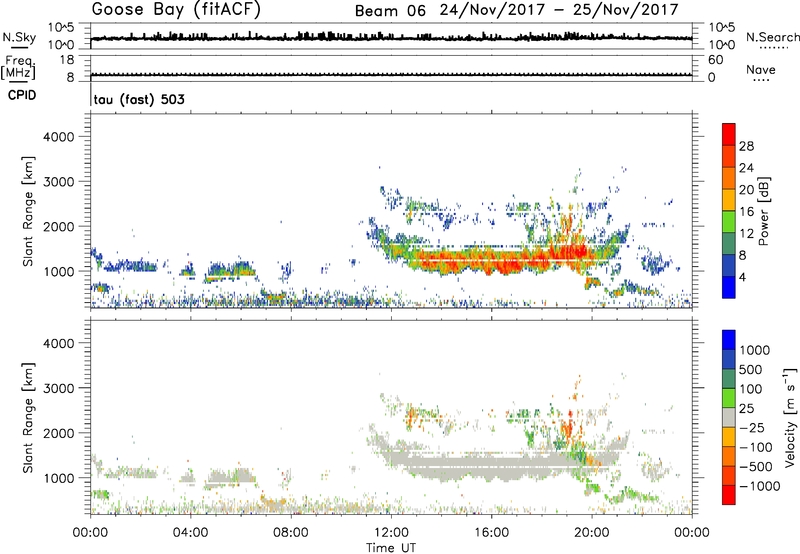This screenshot has width=800, height=554.
Task: Click the Freq. [MHz] axis label
Action: pyautogui.click(x=19, y=67)
